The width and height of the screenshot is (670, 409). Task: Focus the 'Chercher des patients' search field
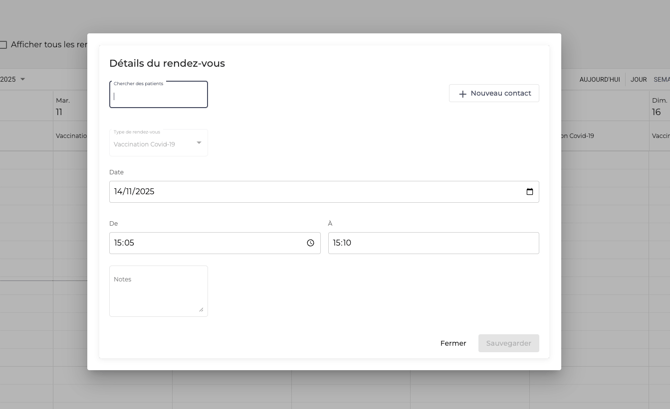(x=158, y=96)
